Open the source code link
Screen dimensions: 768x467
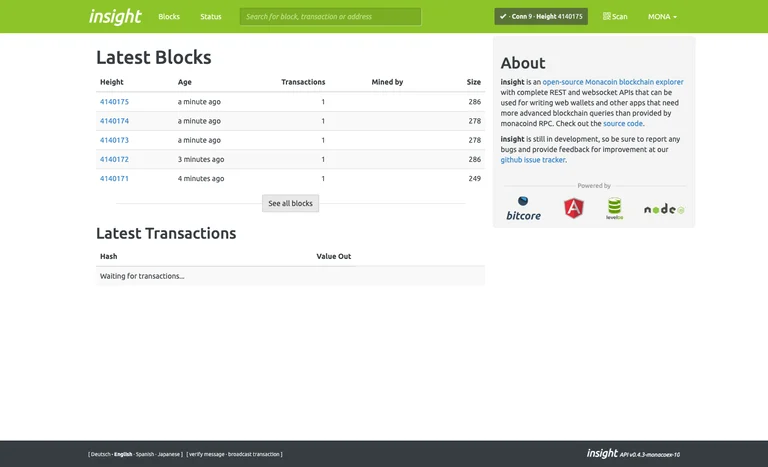(623, 123)
